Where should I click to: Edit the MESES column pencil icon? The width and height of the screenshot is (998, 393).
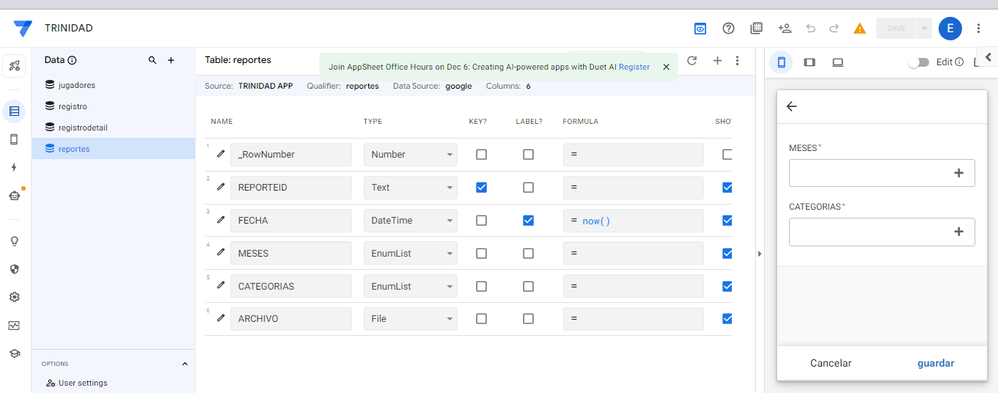click(x=221, y=252)
